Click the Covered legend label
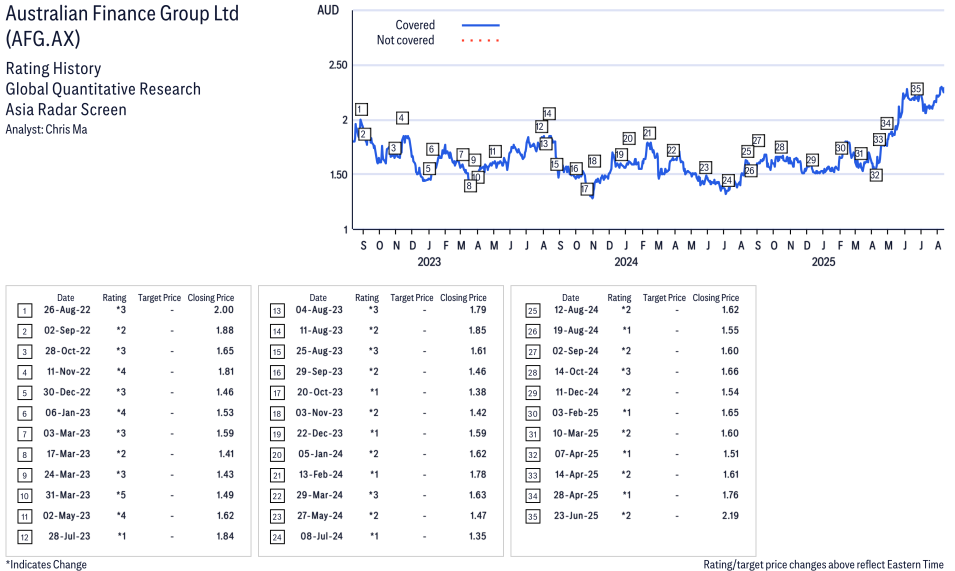 [x=415, y=25]
